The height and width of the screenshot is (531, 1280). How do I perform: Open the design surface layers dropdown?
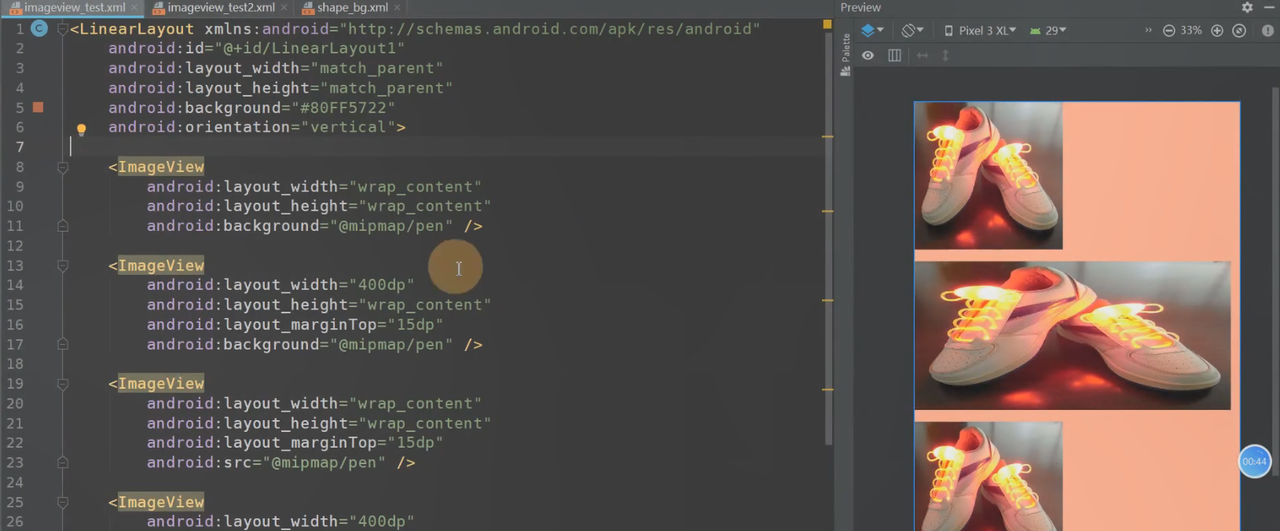(x=872, y=31)
